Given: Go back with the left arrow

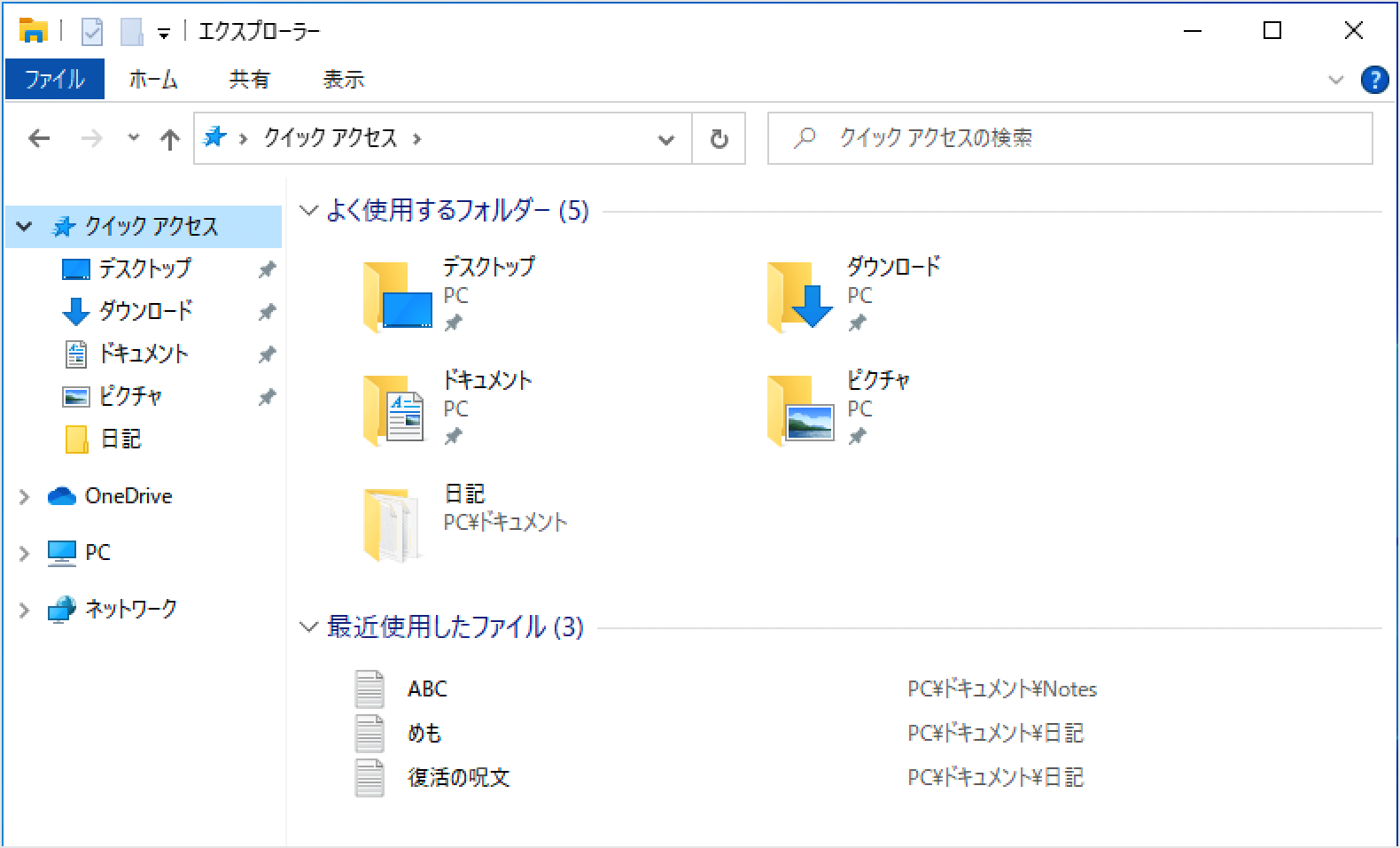Looking at the screenshot, I should [39, 138].
